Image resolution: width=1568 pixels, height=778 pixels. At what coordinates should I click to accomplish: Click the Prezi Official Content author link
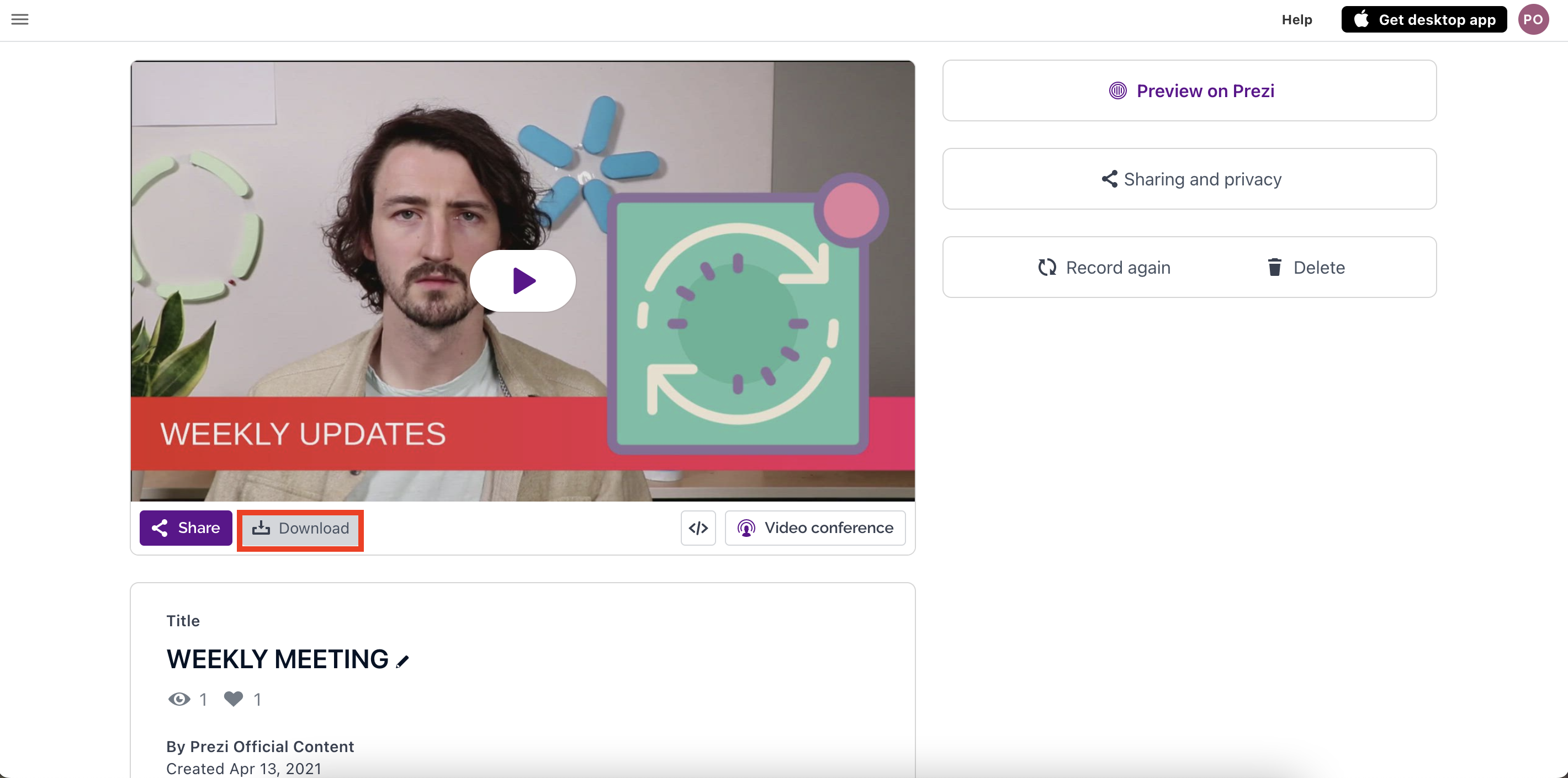point(272,747)
